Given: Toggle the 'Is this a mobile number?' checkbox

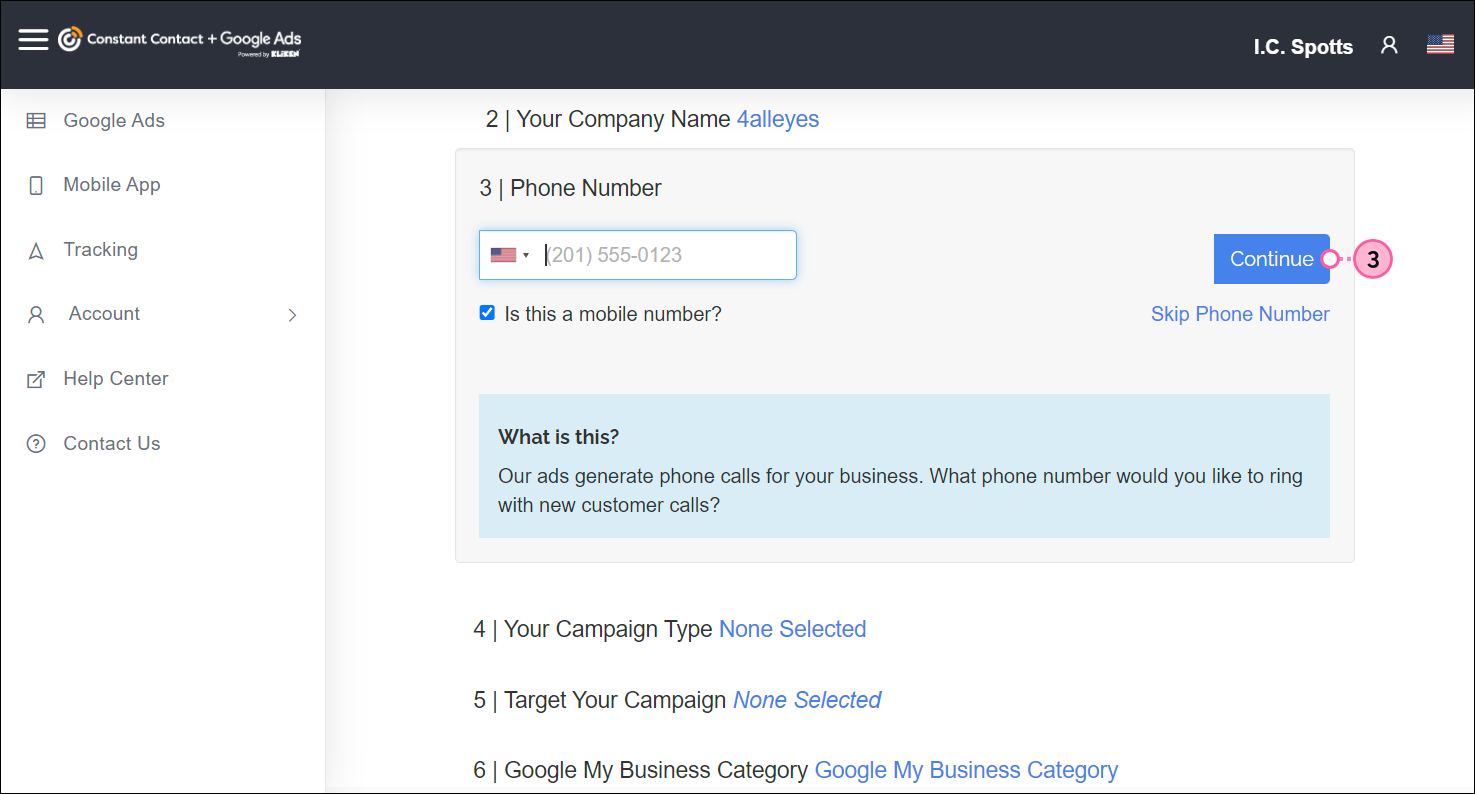Looking at the screenshot, I should tap(487, 313).
